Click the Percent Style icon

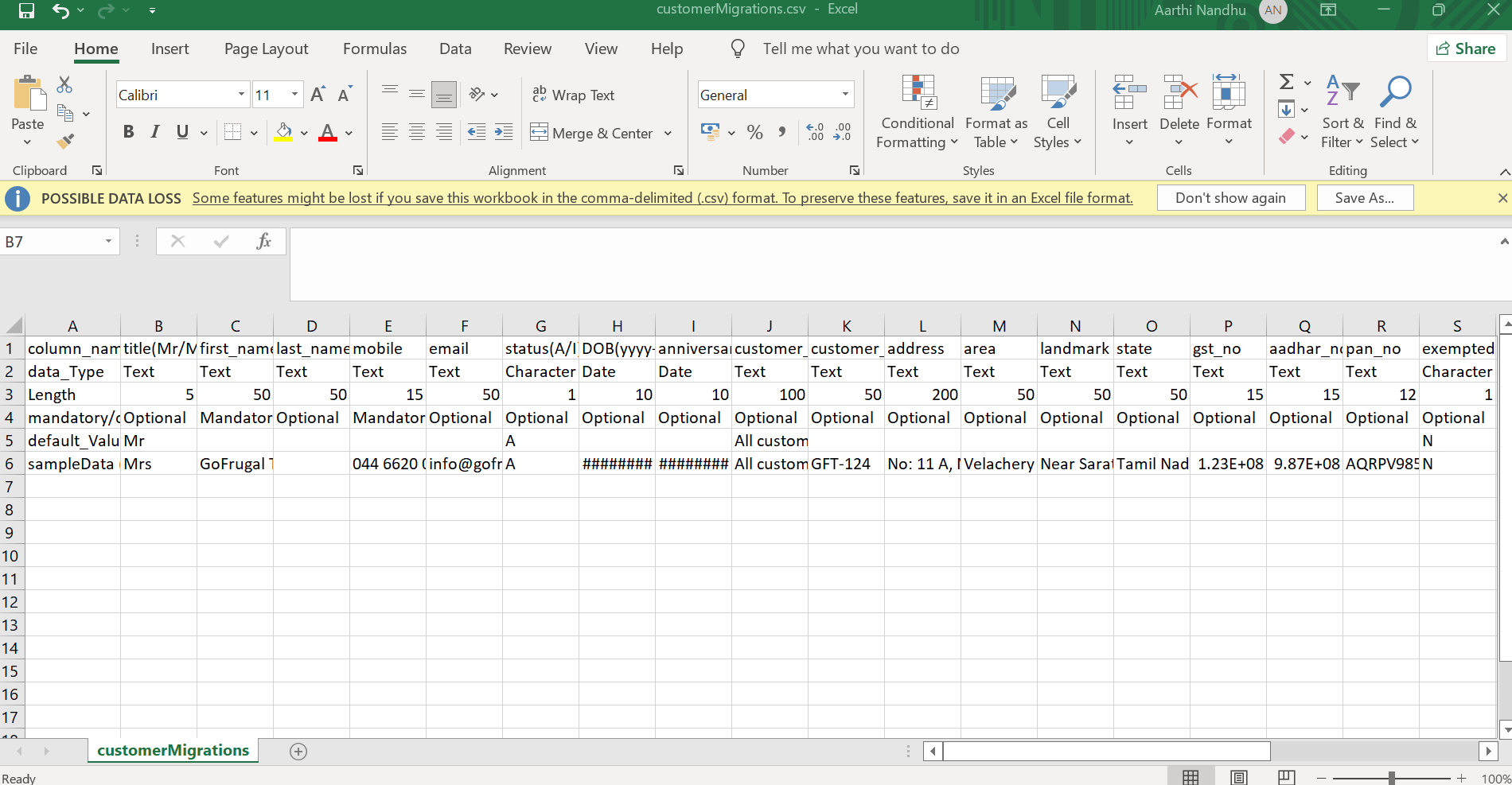click(x=754, y=133)
